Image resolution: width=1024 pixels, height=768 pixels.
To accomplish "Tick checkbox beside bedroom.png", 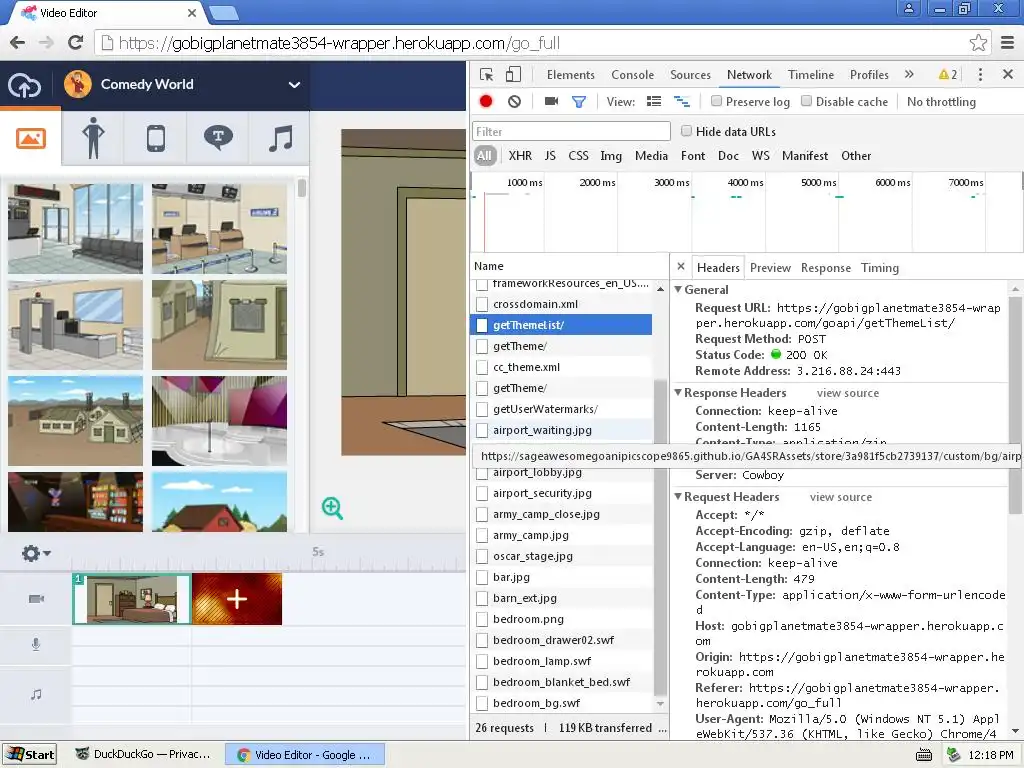I will pyautogui.click(x=482, y=619).
